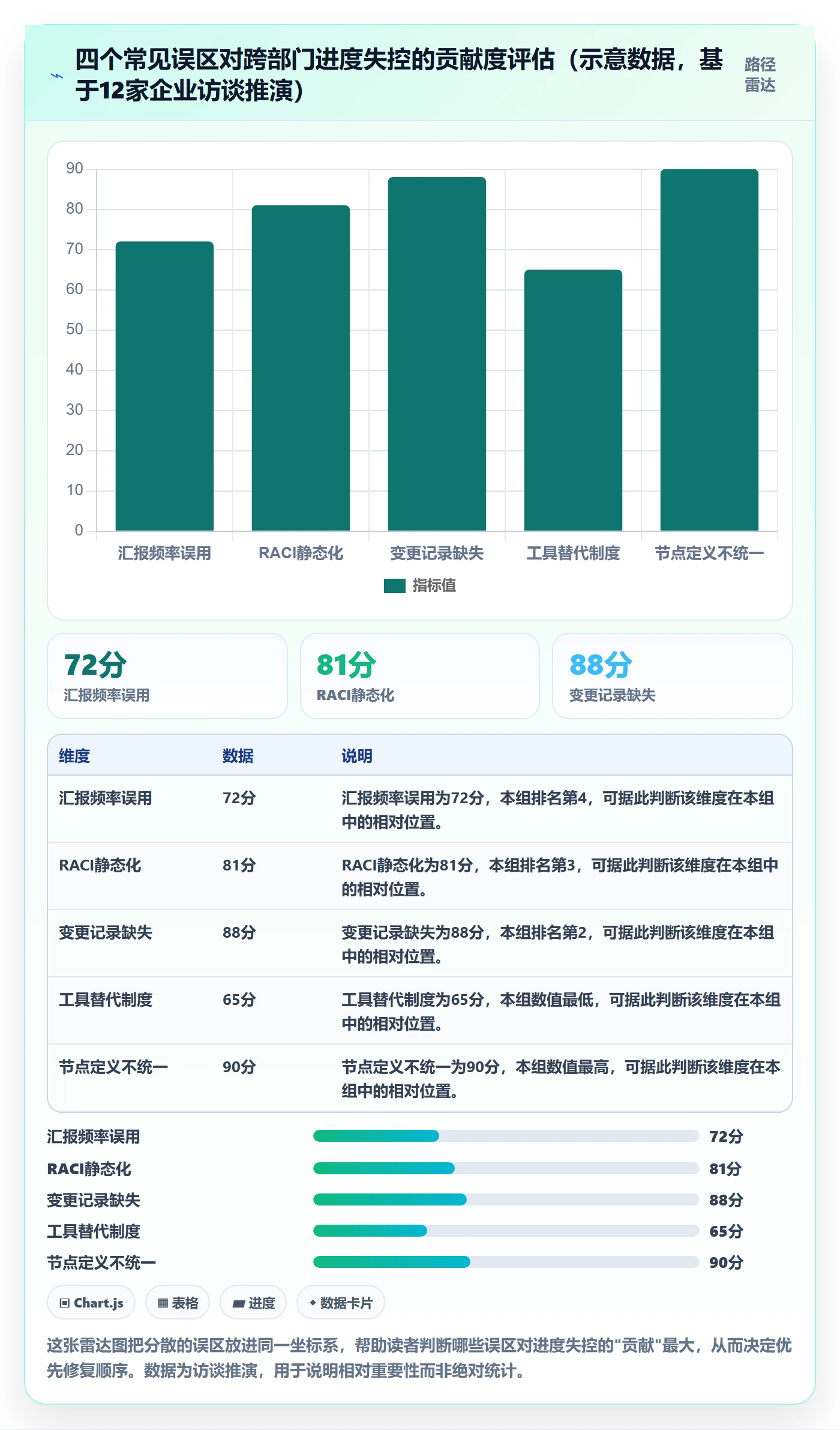Click the 维度 table column header

pos(74,756)
